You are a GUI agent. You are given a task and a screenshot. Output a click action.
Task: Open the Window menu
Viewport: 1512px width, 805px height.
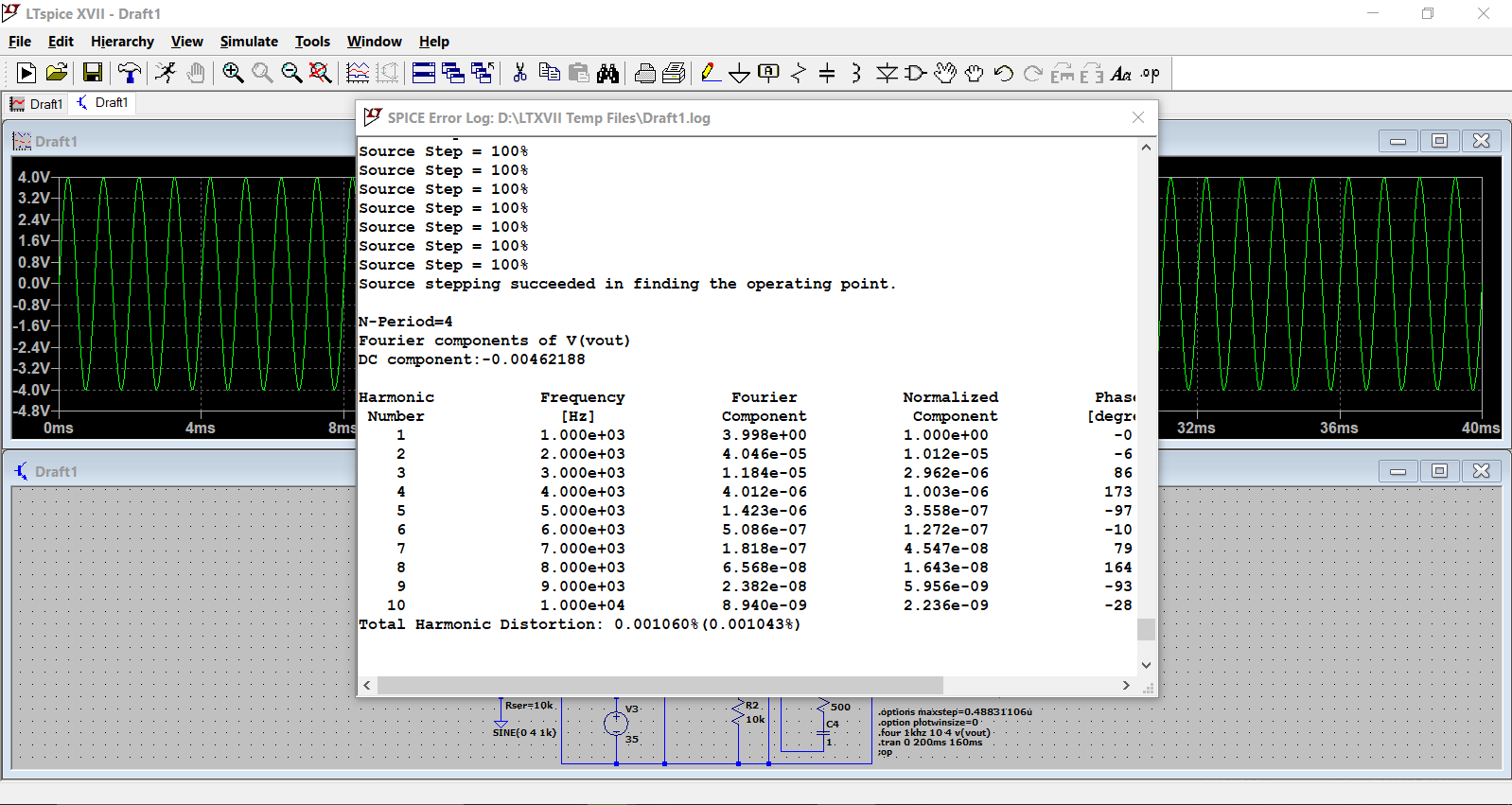pyautogui.click(x=374, y=42)
